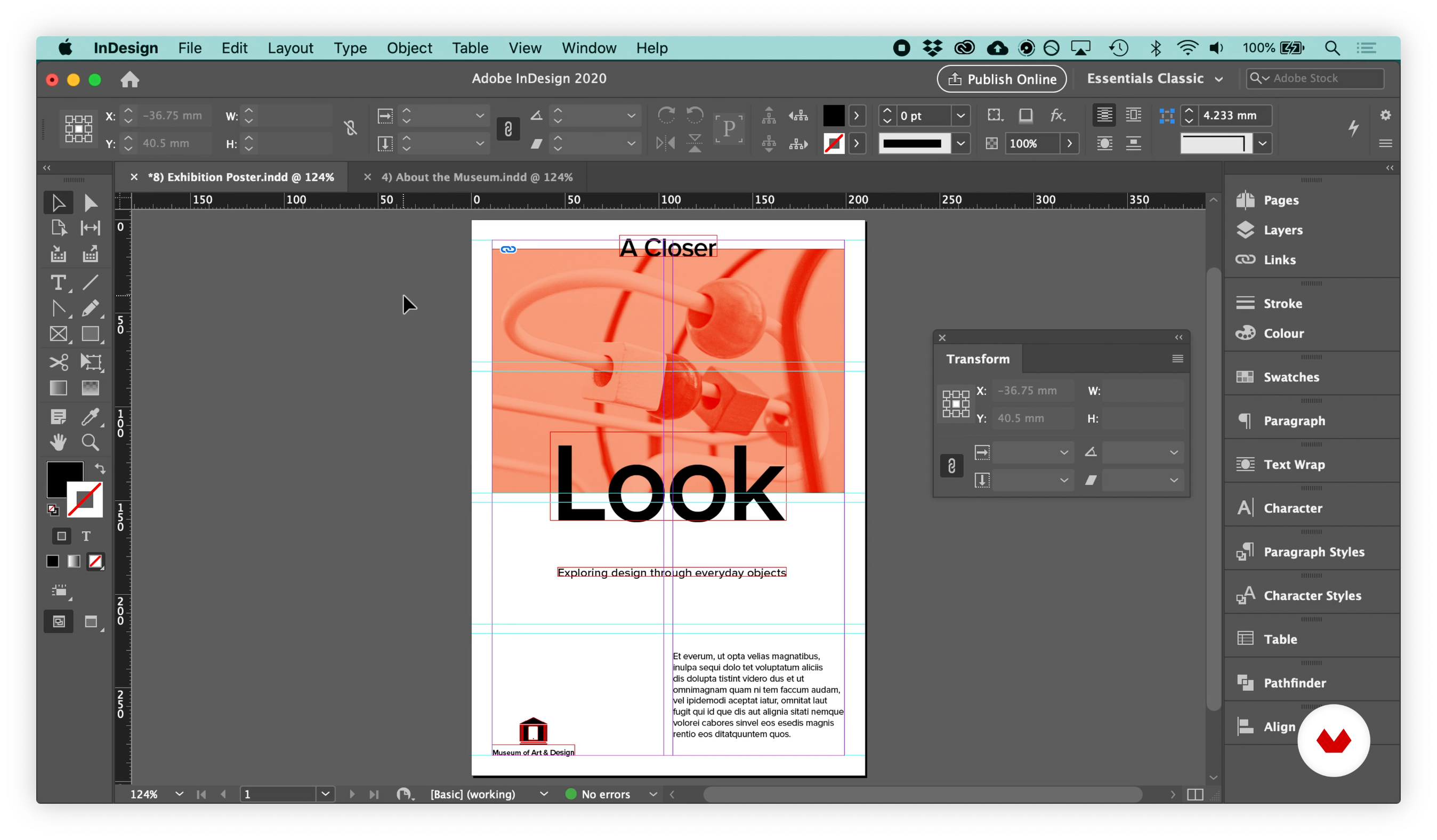Select the Type tool
The height and width of the screenshot is (840, 1437).
click(58, 282)
